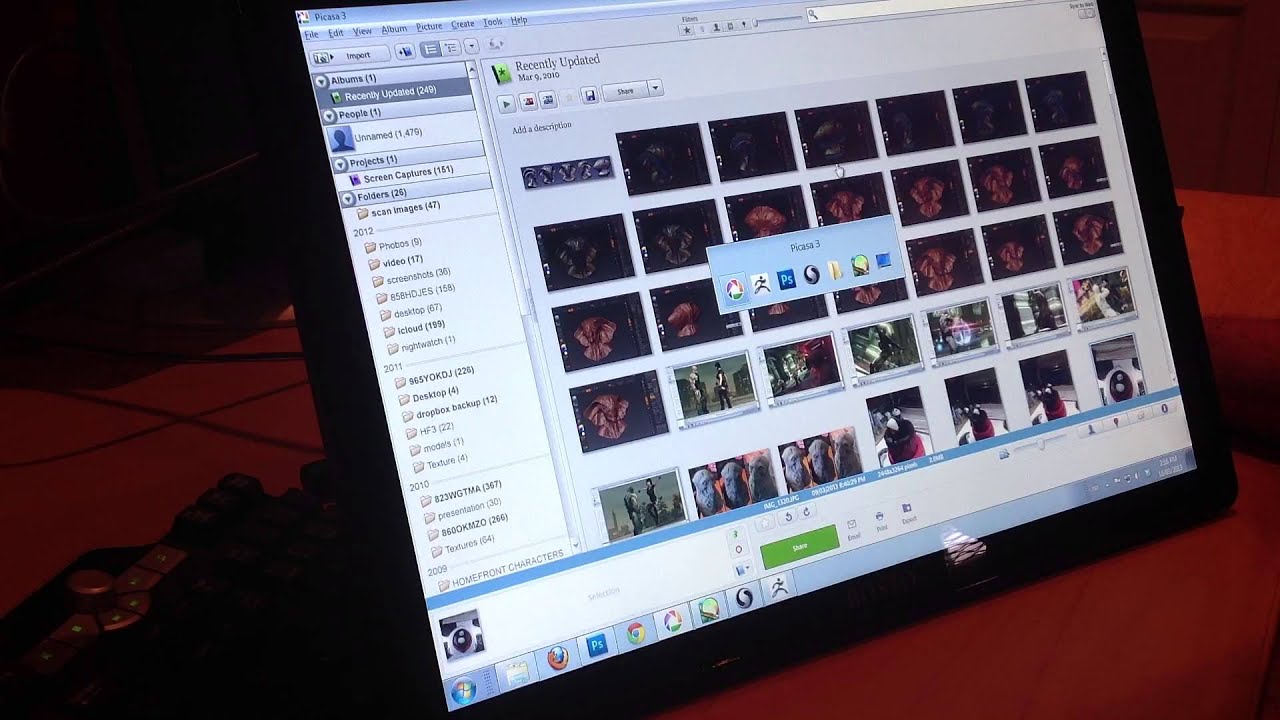
Task: Open Photoshop from the Windows taskbar
Action: (598, 645)
